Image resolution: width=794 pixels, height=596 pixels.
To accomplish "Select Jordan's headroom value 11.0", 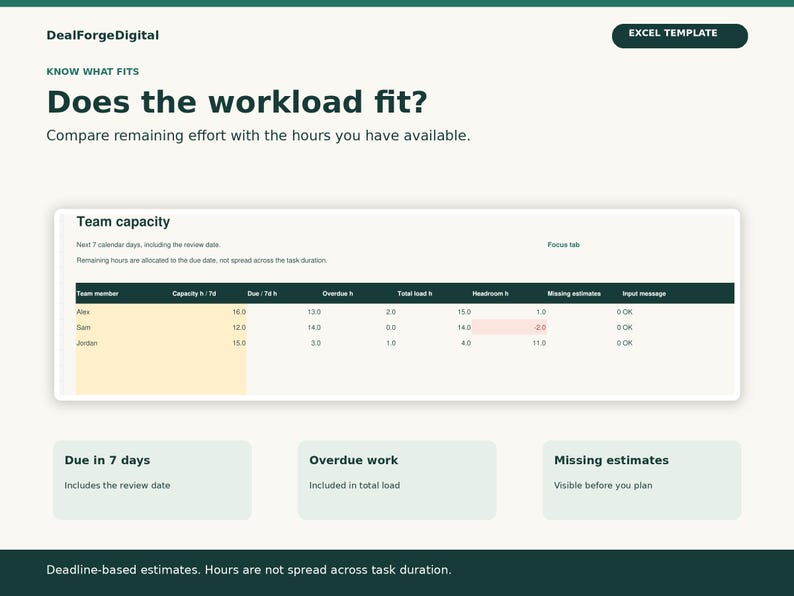I will (x=539, y=343).
